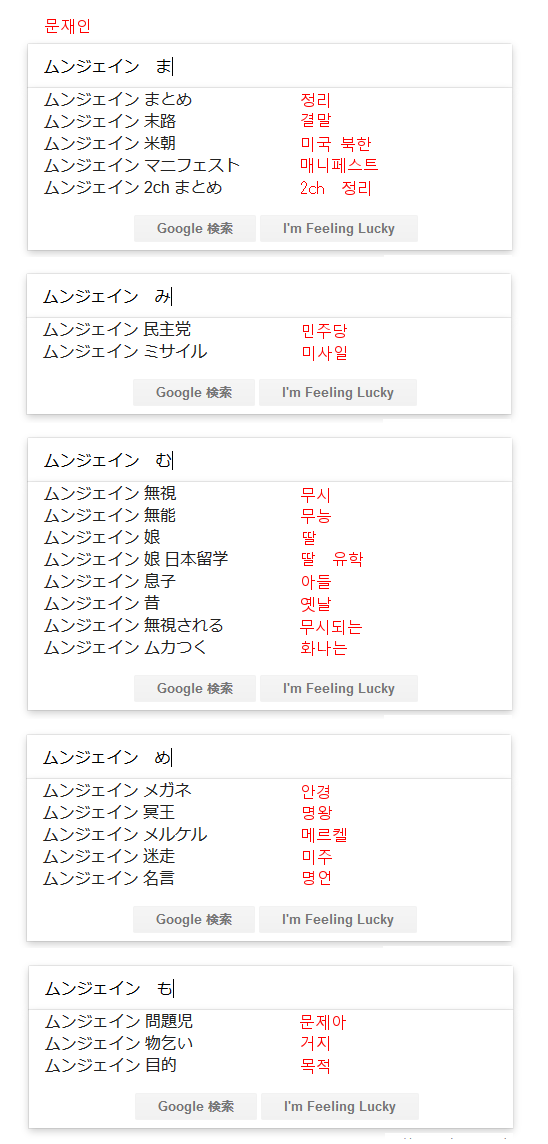Select suggestion ムンジェイン メルケル
This screenshot has height=1144, width=548.
point(125,835)
